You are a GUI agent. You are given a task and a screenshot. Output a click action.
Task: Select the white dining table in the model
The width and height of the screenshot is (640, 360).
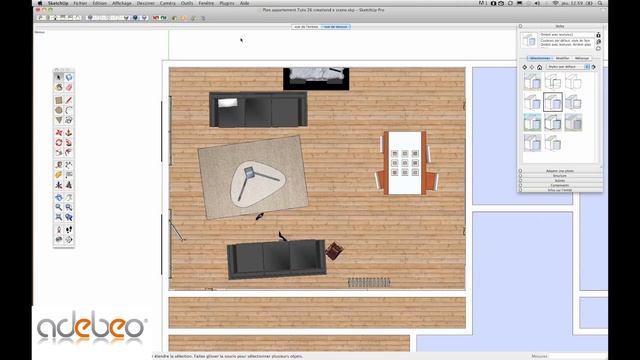pos(405,162)
